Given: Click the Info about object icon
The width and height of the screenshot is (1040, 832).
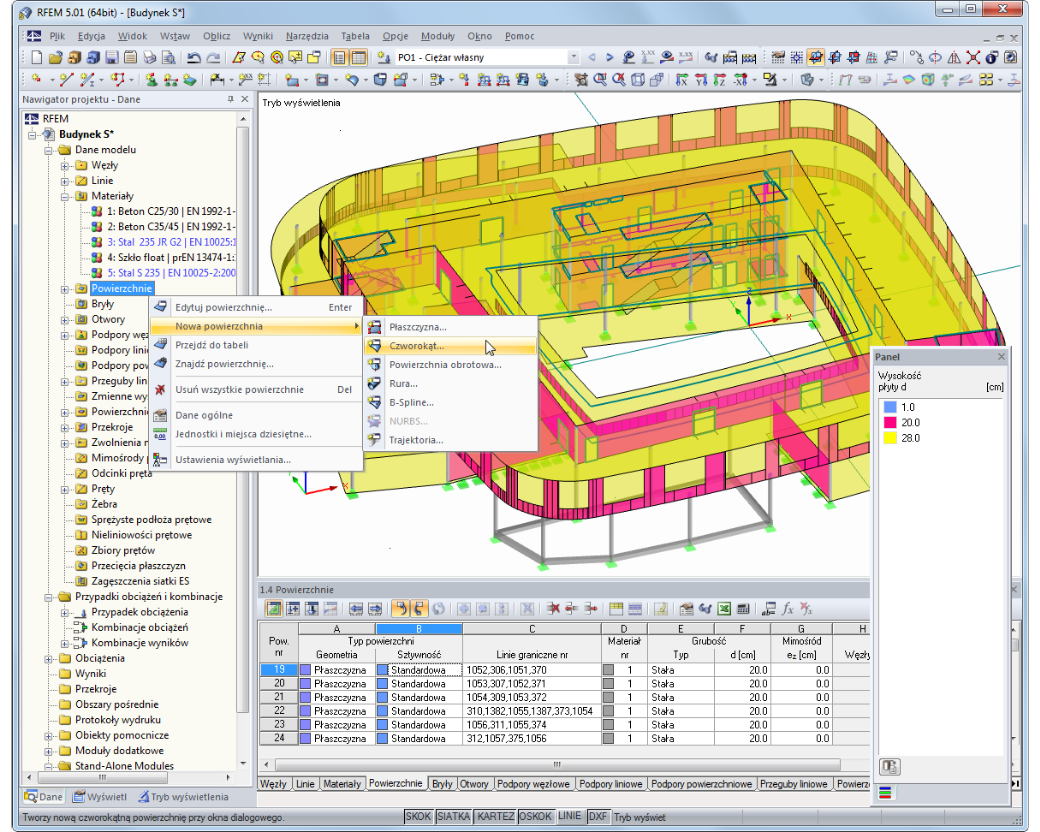Looking at the screenshot, I should [992, 58].
